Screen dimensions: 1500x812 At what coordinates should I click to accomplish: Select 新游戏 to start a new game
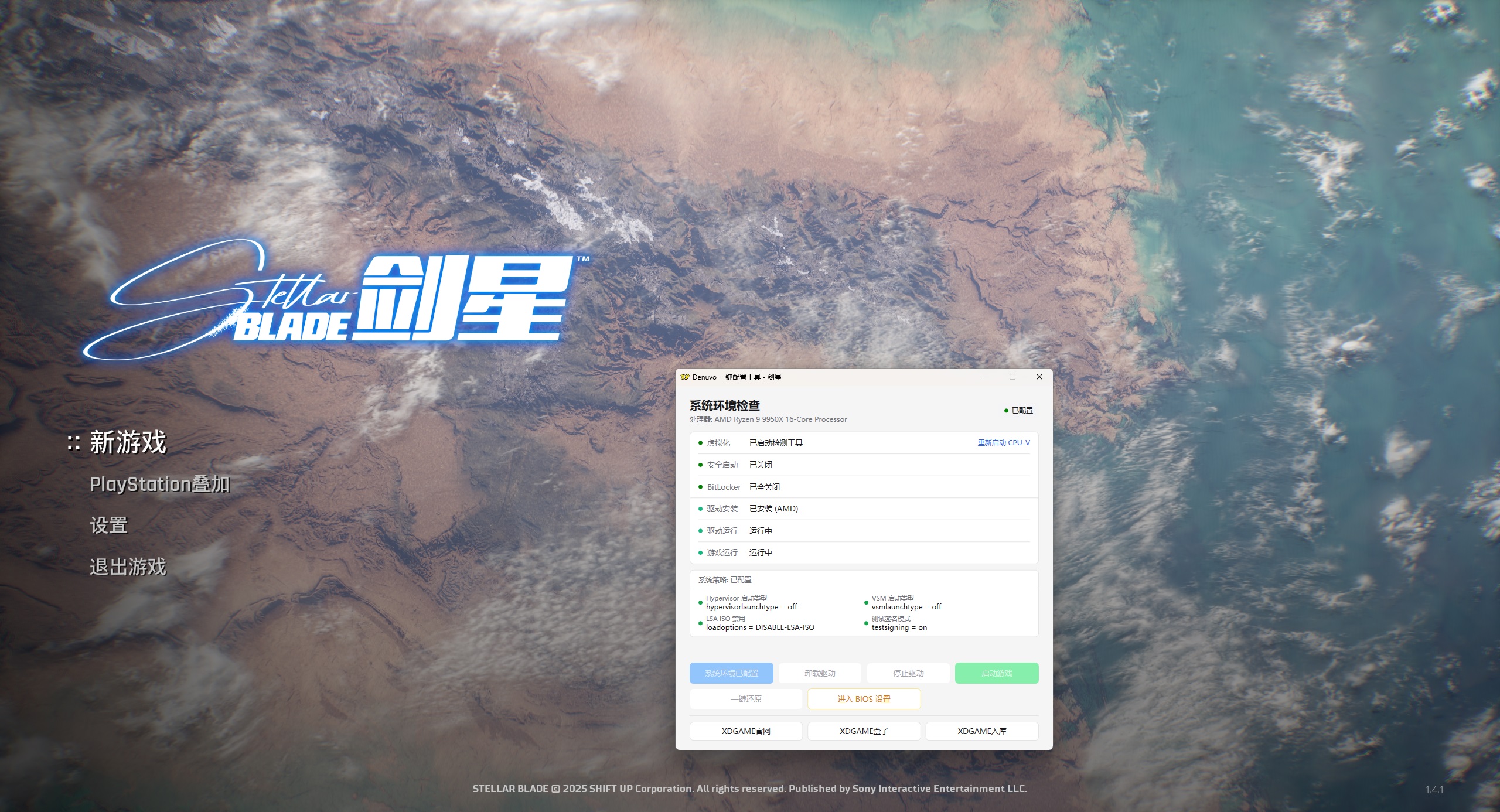click(128, 444)
